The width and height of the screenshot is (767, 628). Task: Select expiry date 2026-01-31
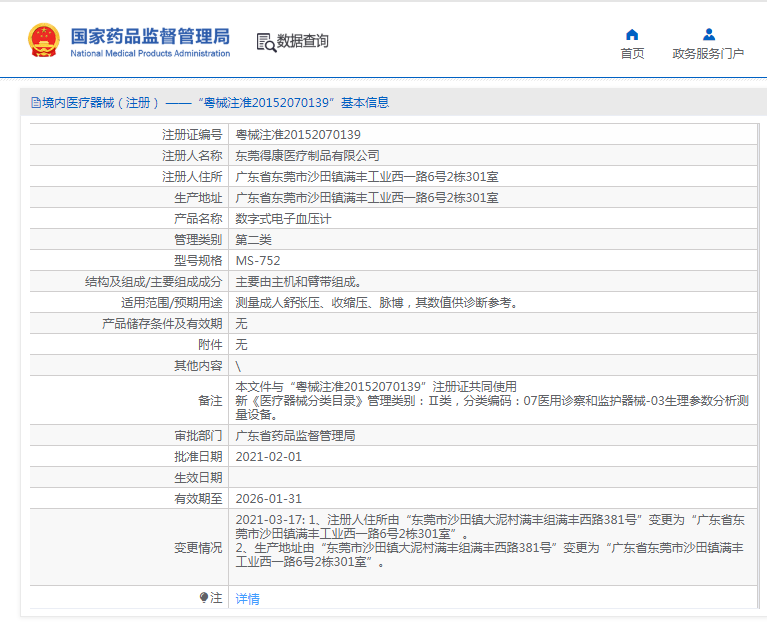[269, 499]
